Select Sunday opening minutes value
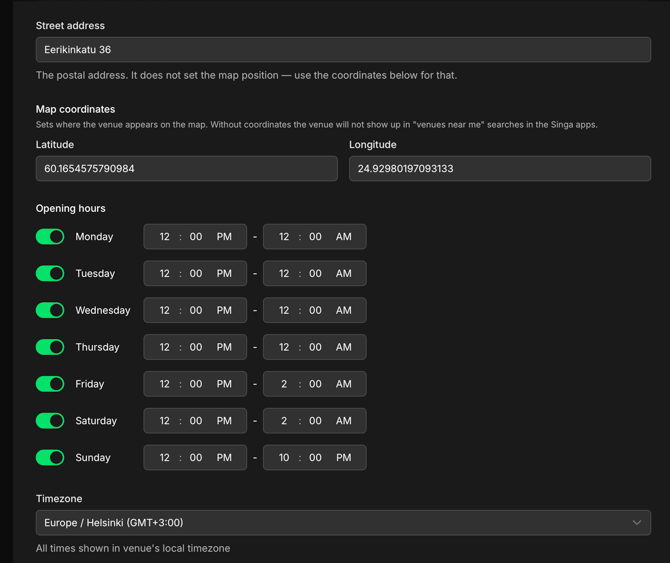The image size is (670, 563). pyautogui.click(x=196, y=457)
